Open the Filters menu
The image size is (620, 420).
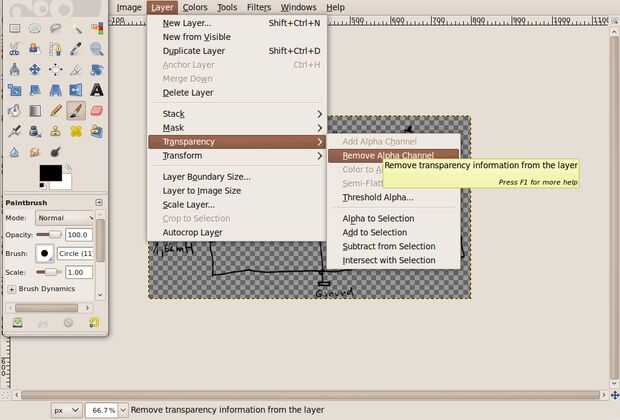259,7
